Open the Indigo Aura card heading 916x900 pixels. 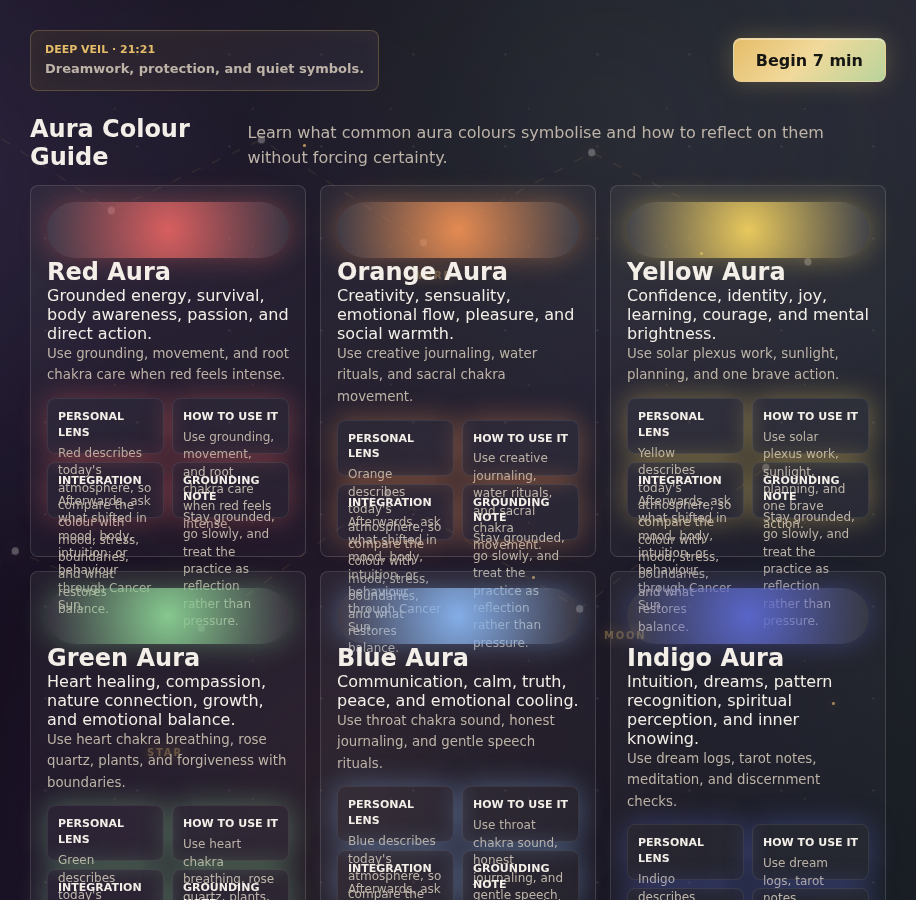pyautogui.click(x=705, y=658)
